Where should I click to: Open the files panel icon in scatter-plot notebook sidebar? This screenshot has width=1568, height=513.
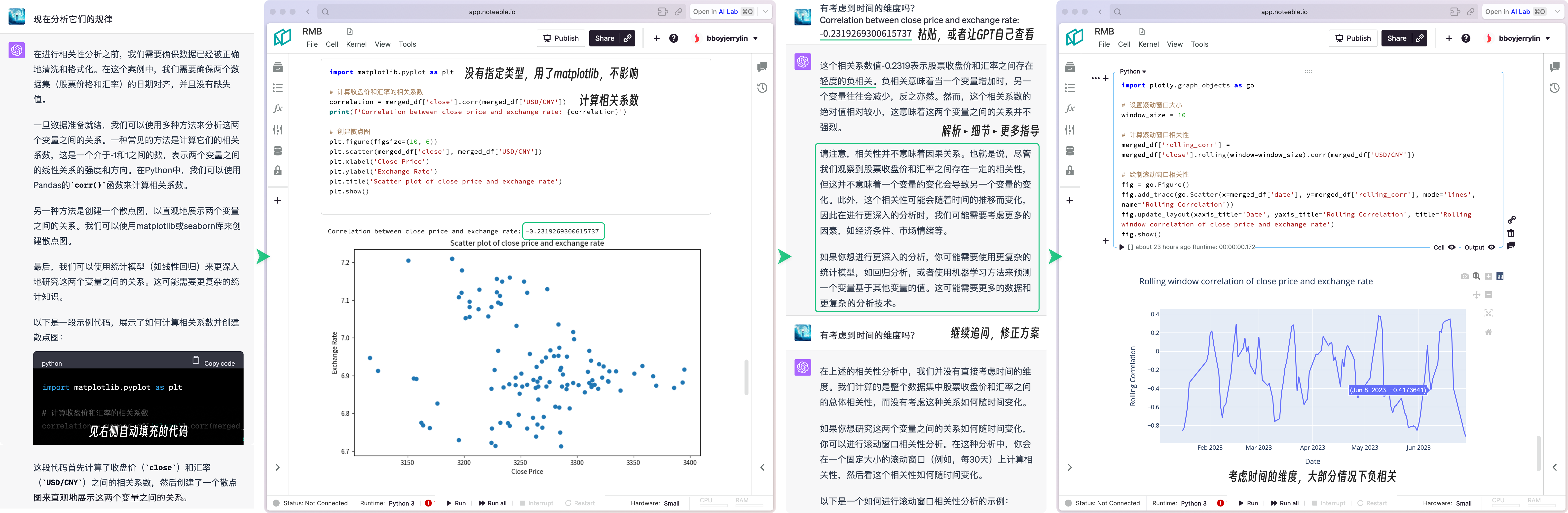(278, 67)
